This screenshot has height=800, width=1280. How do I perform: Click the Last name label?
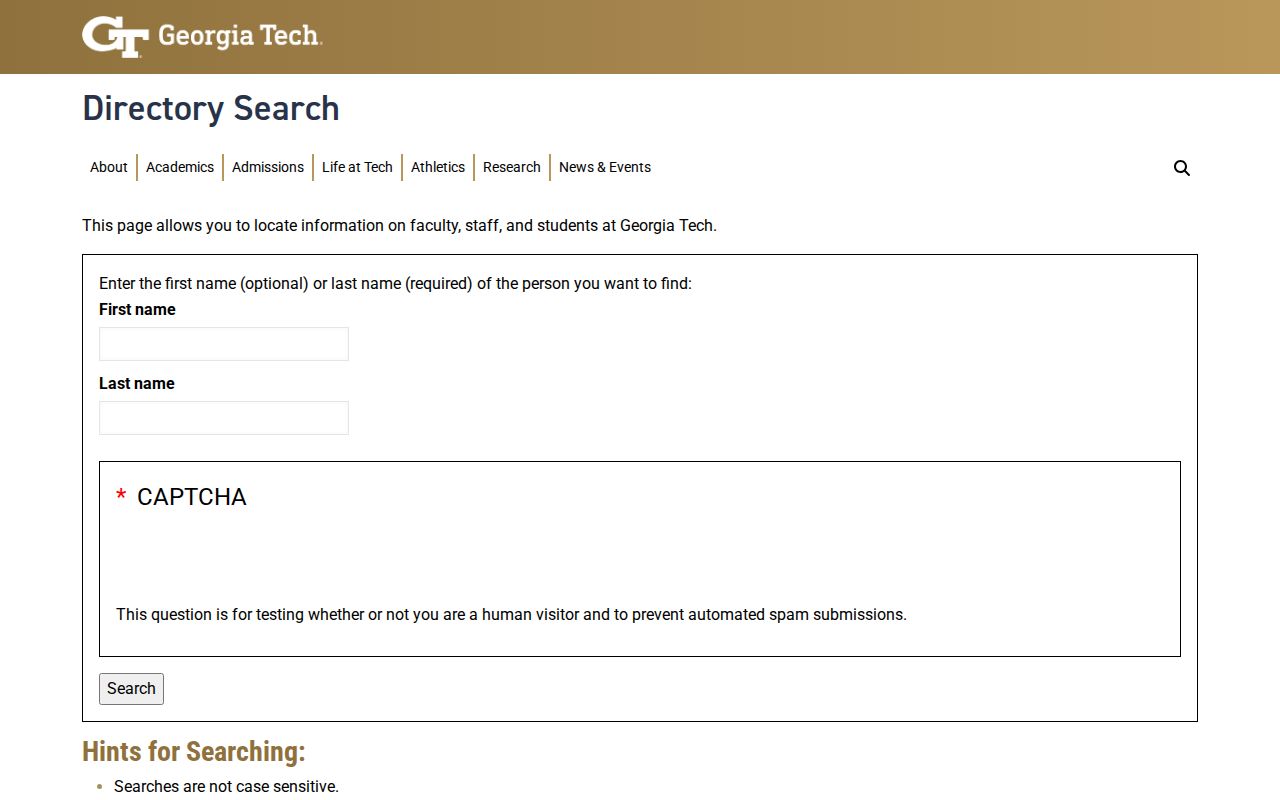pyautogui.click(x=137, y=384)
